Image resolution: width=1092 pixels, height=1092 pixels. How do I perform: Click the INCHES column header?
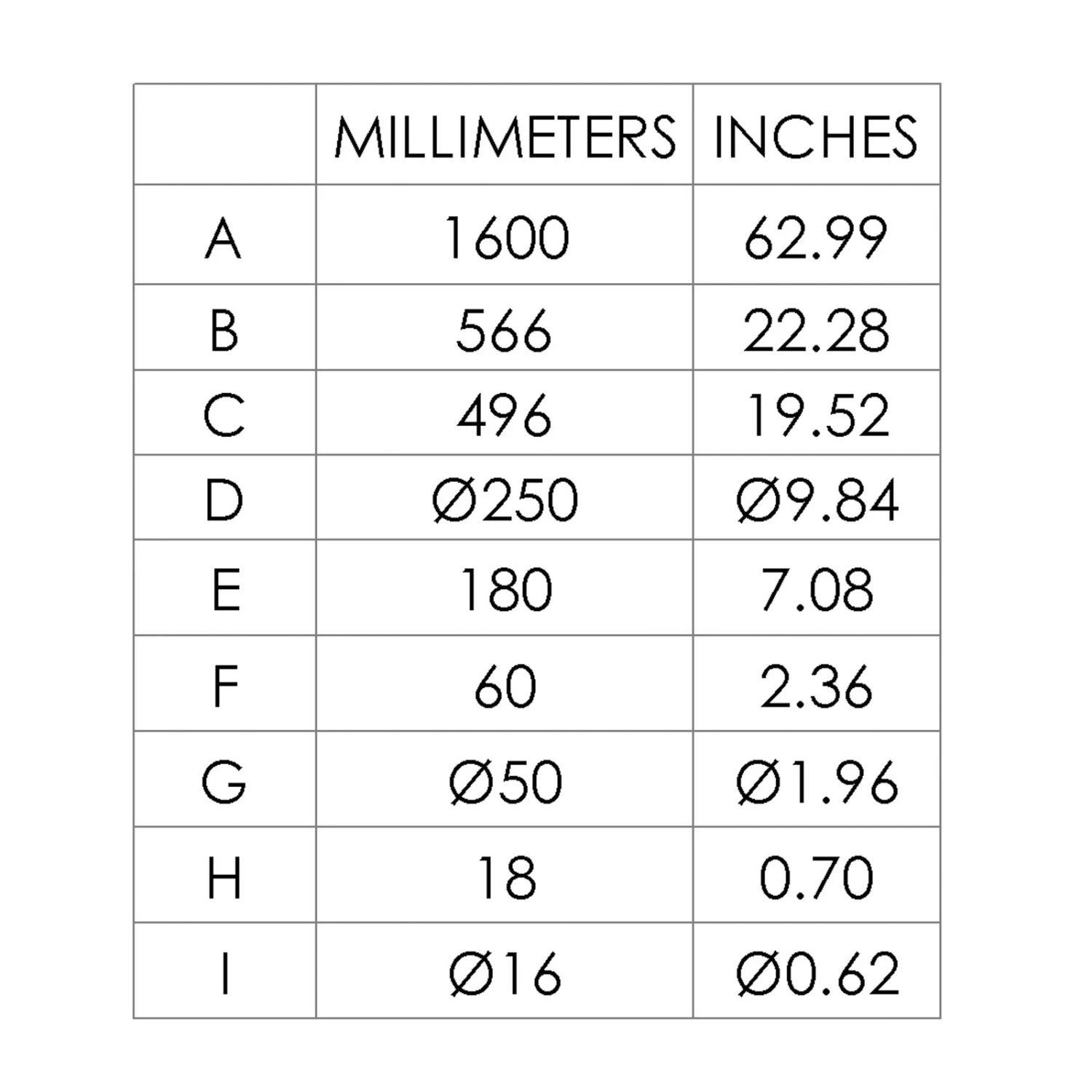pyautogui.click(x=815, y=137)
